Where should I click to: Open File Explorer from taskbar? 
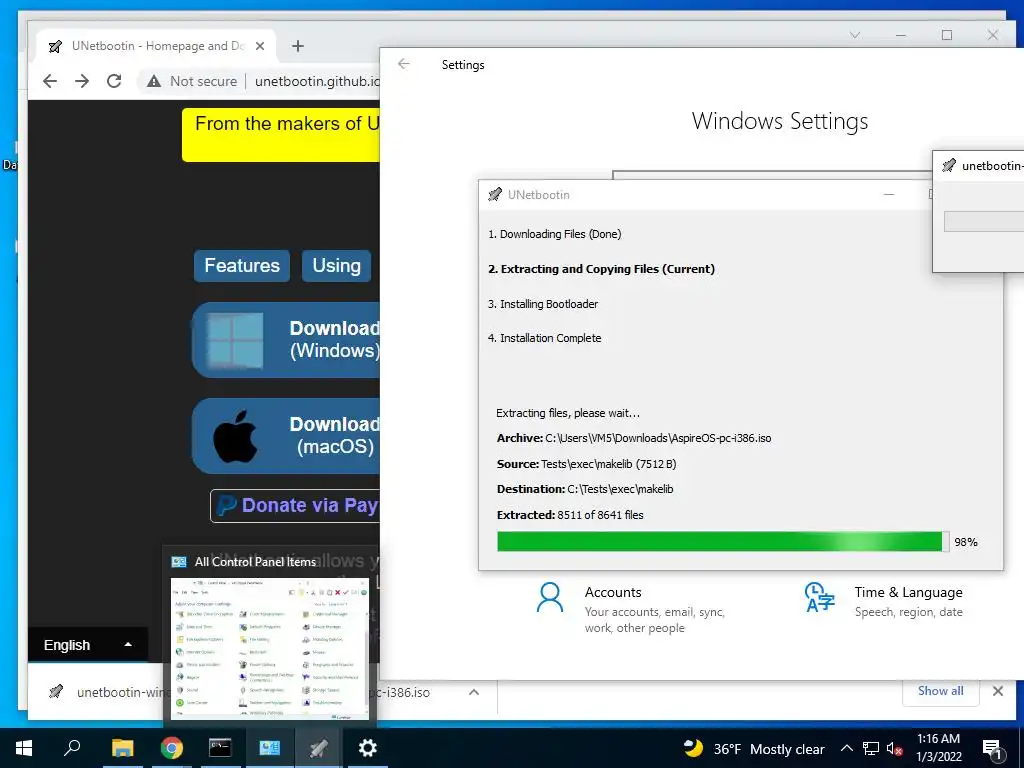point(122,748)
